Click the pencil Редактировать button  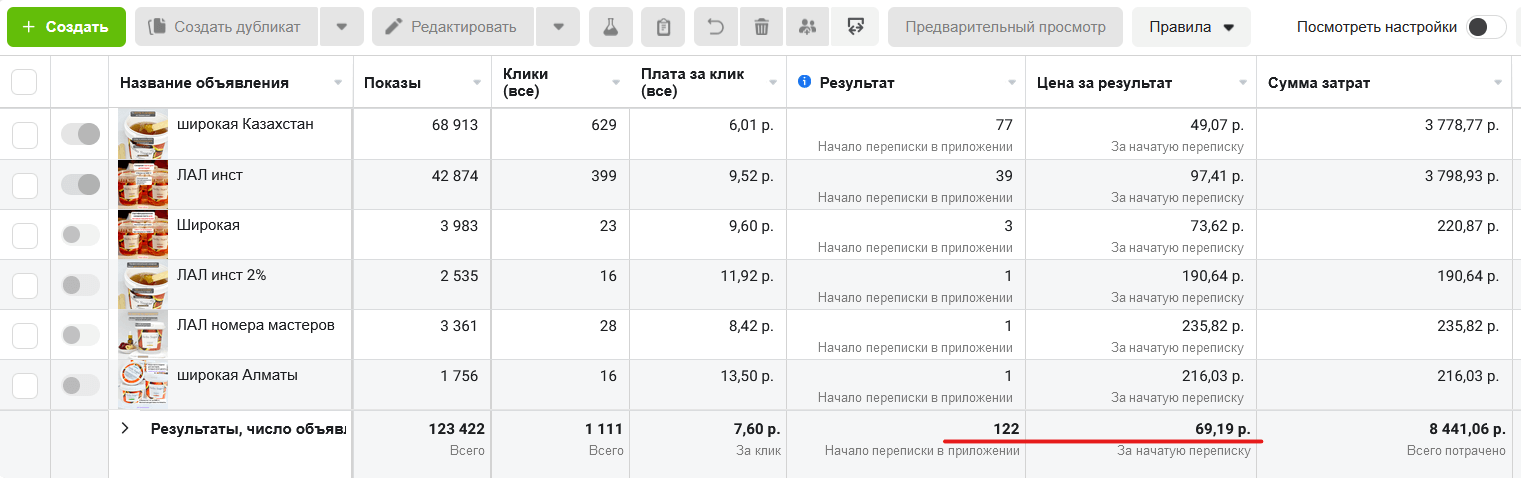coord(453,27)
